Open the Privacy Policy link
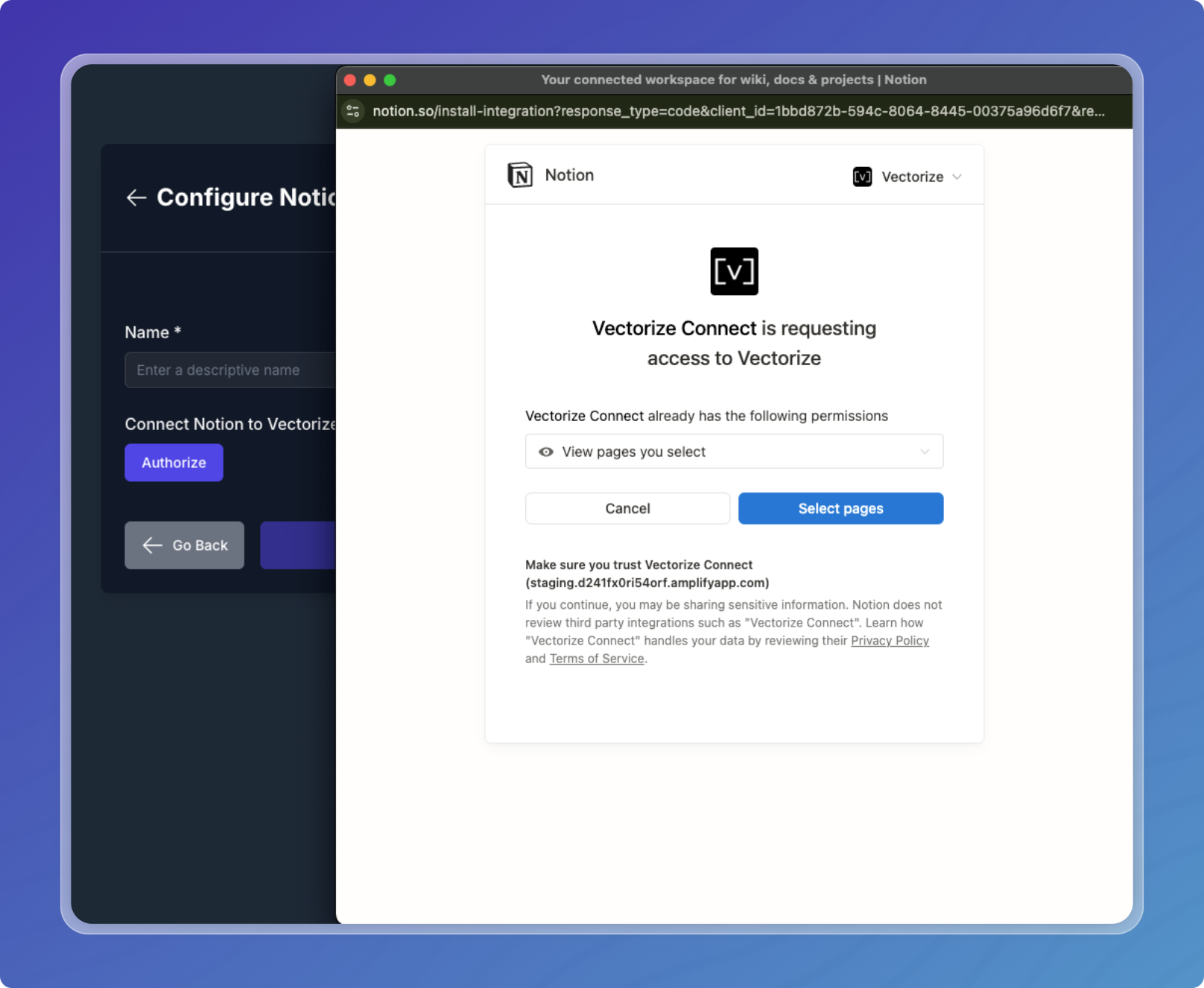 pyautogui.click(x=890, y=641)
